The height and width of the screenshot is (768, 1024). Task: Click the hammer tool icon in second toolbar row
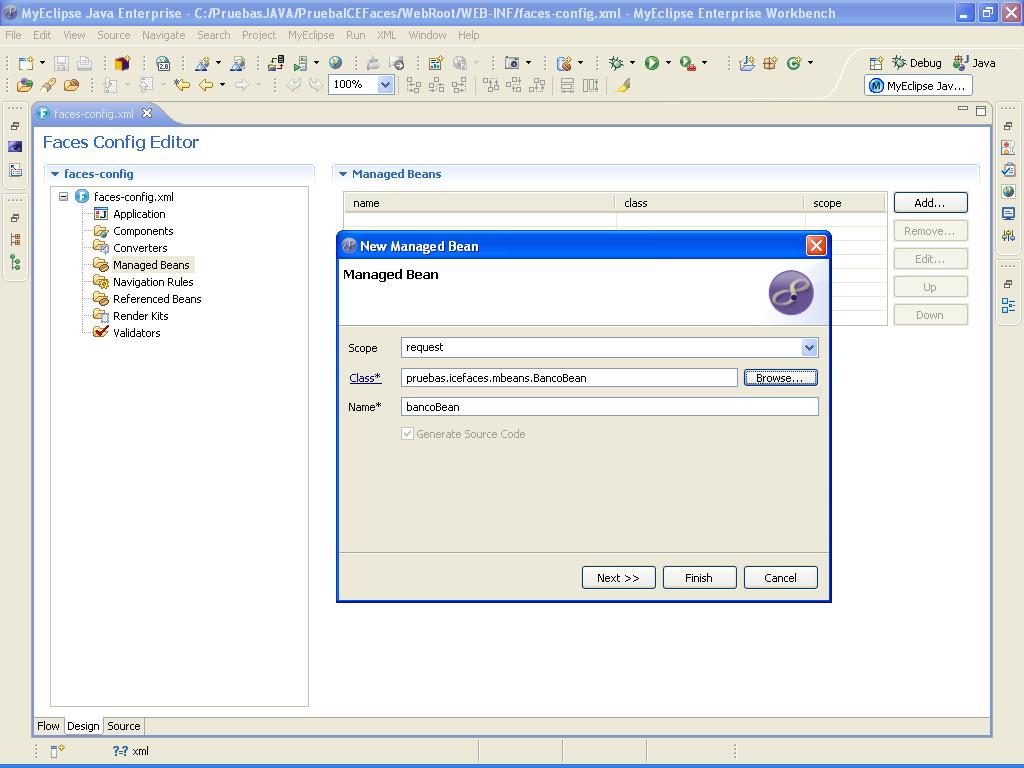(48, 84)
